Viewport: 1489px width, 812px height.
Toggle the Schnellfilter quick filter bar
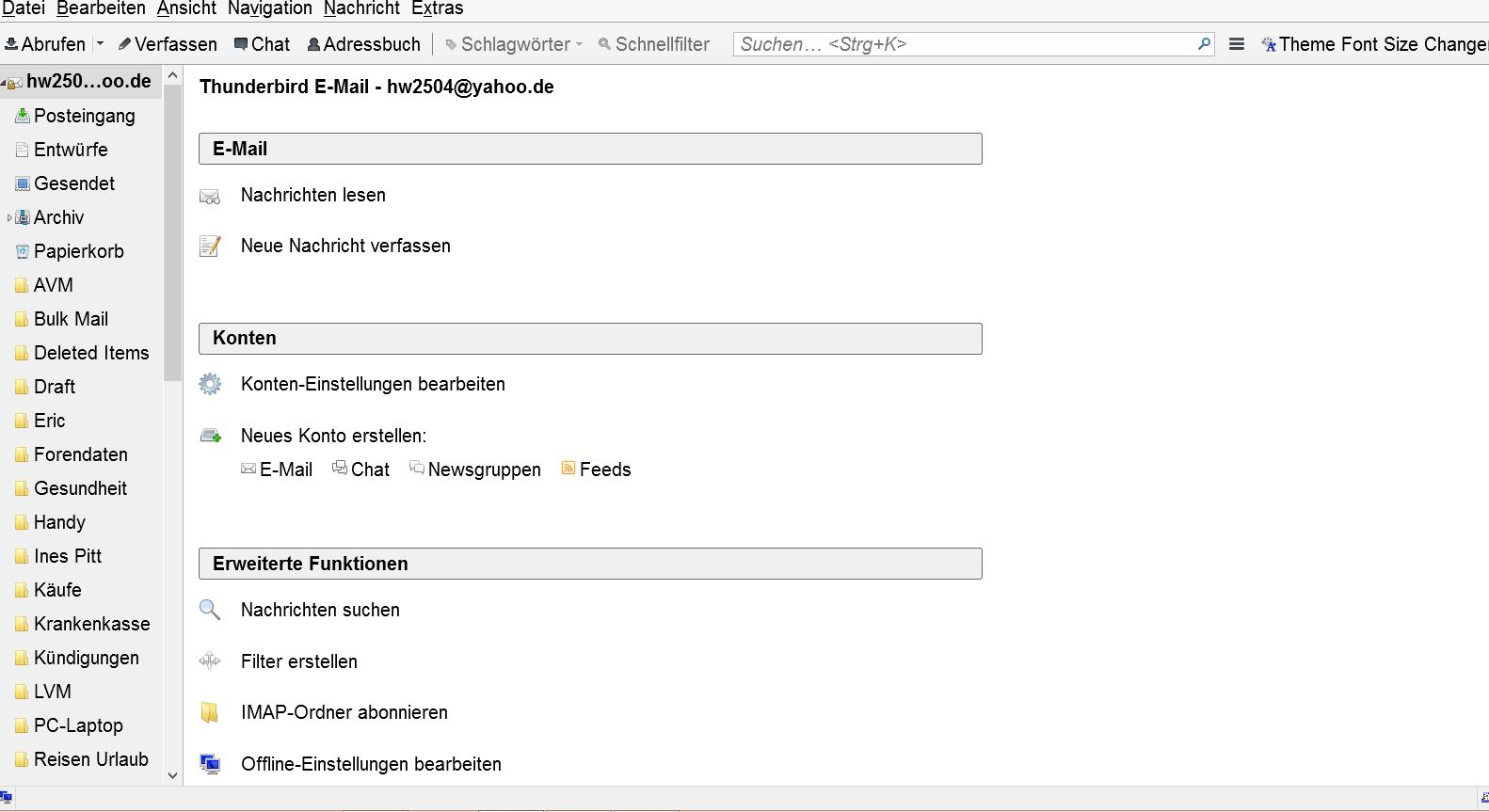(654, 44)
